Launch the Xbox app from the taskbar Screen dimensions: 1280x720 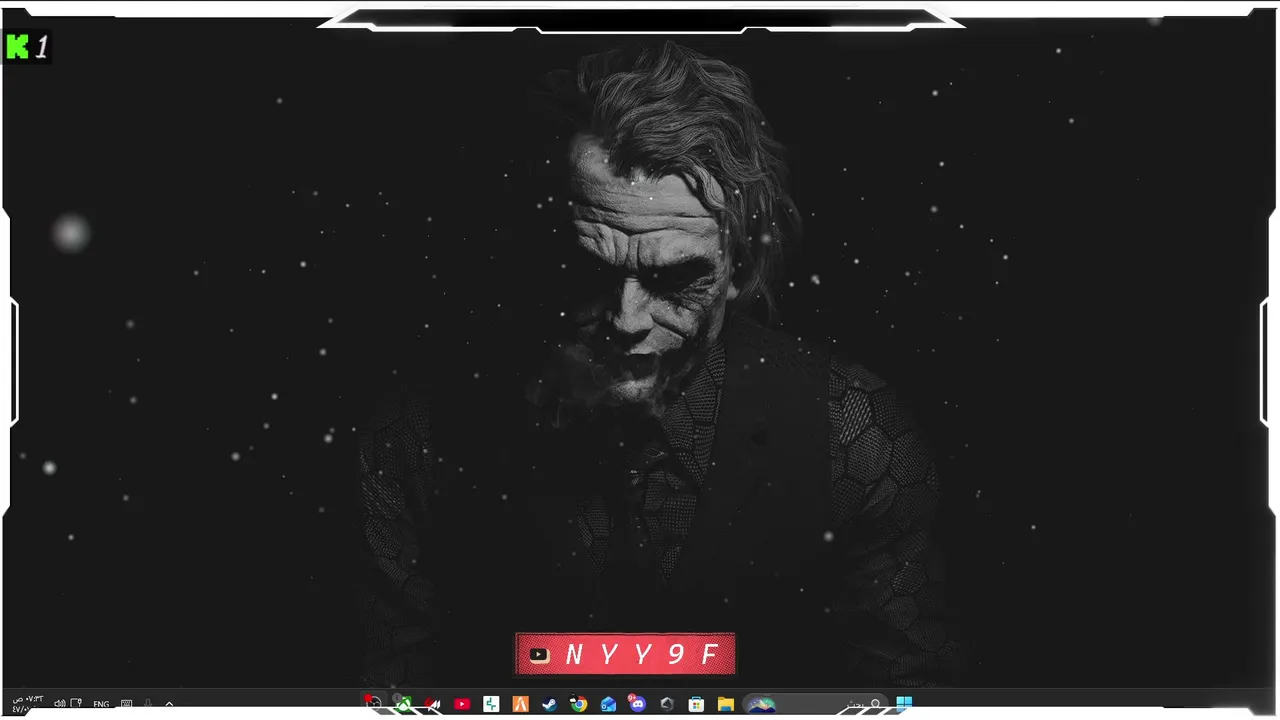[403, 703]
